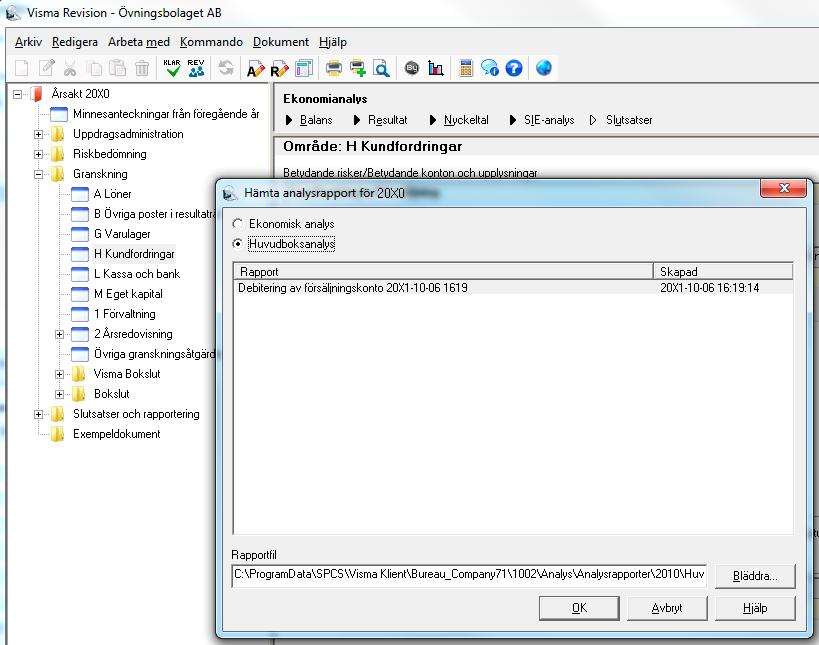Jump to Resultat section link
This screenshot has height=645, width=819.
pyautogui.click(x=388, y=120)
